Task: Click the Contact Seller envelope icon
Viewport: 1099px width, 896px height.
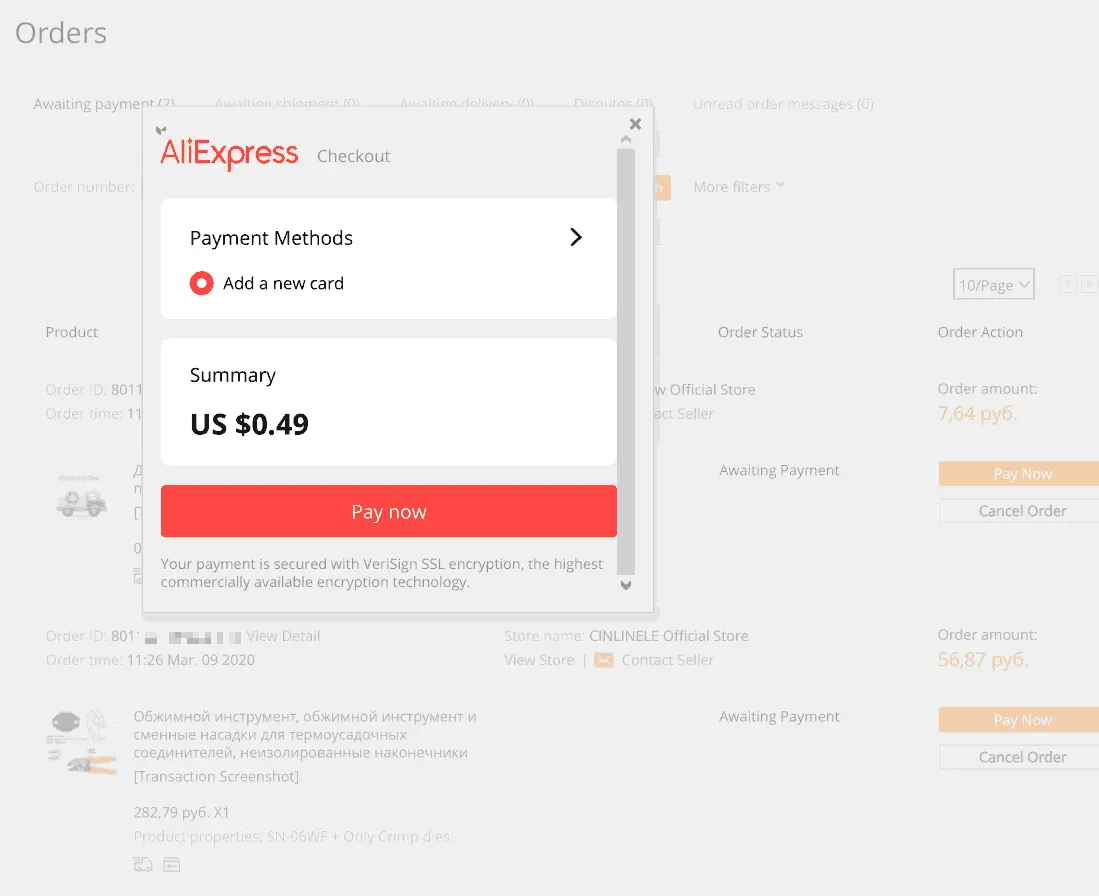Action: (603, 660)
